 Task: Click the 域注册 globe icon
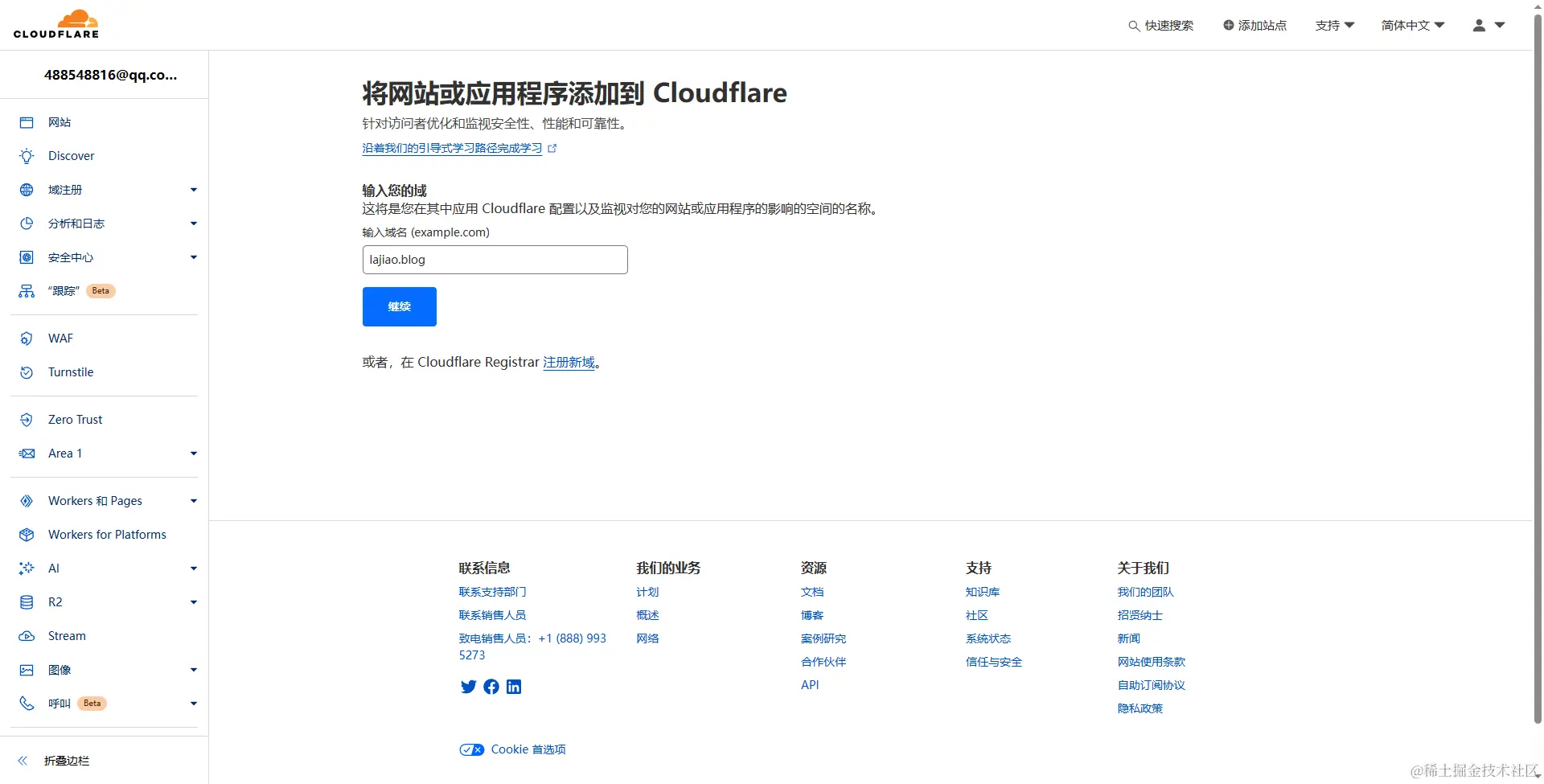27,190
